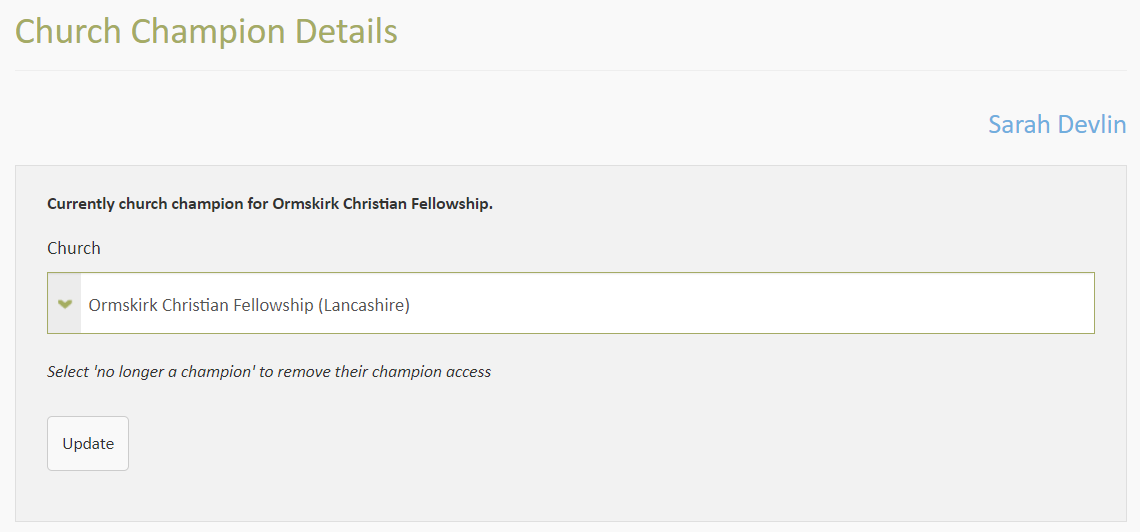The image size is (1140, 532).
Task: Click the 'Currently church champion for' status text
Action: 158,204
